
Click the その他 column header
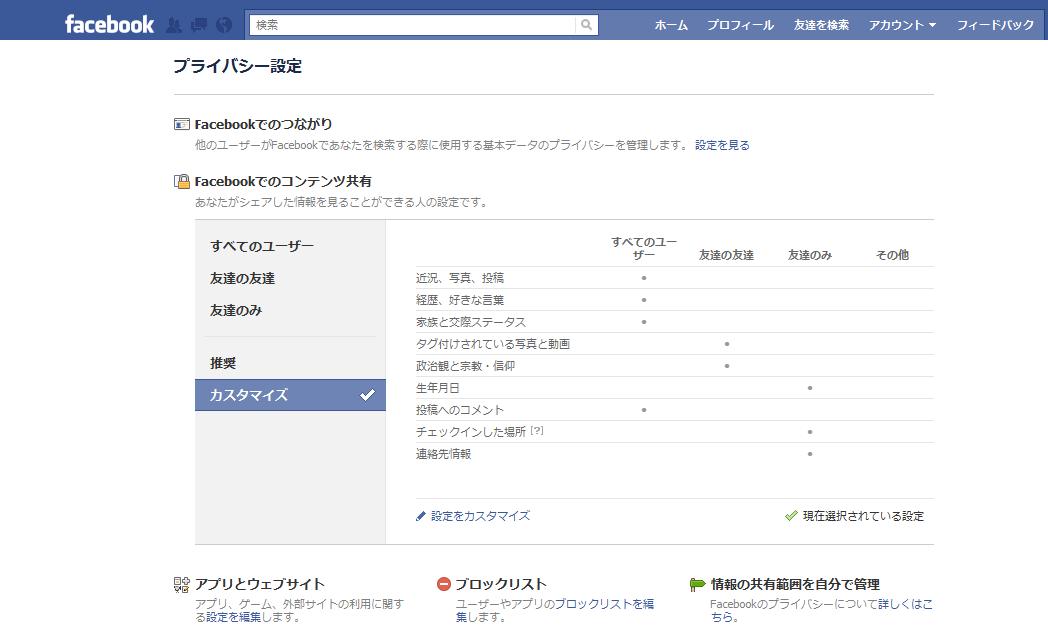tap(892, 255)
